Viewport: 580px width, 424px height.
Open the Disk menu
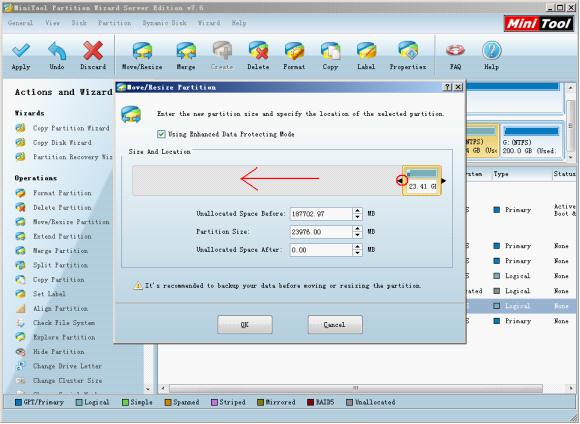(x=79, y=23)
